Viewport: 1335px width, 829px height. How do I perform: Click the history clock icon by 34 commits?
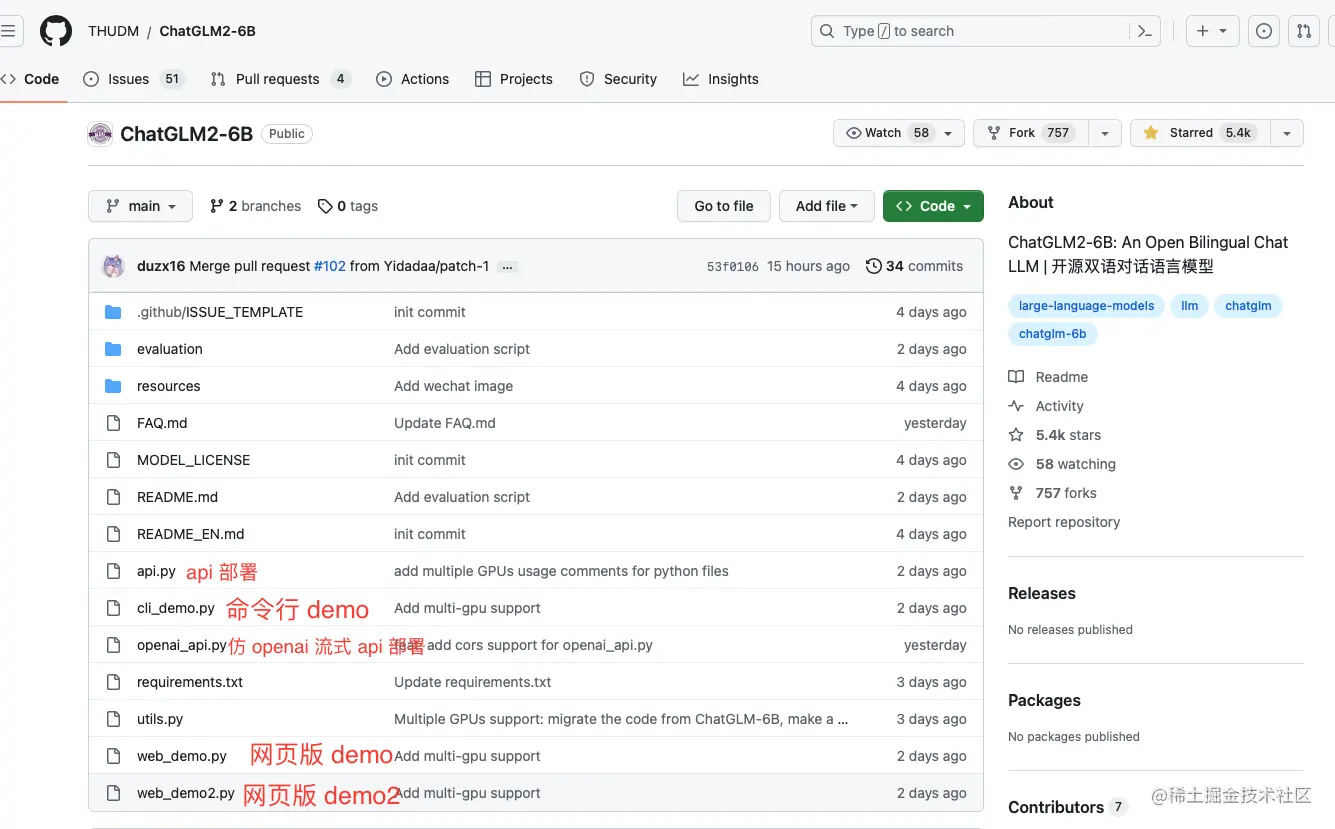point(874,266)
